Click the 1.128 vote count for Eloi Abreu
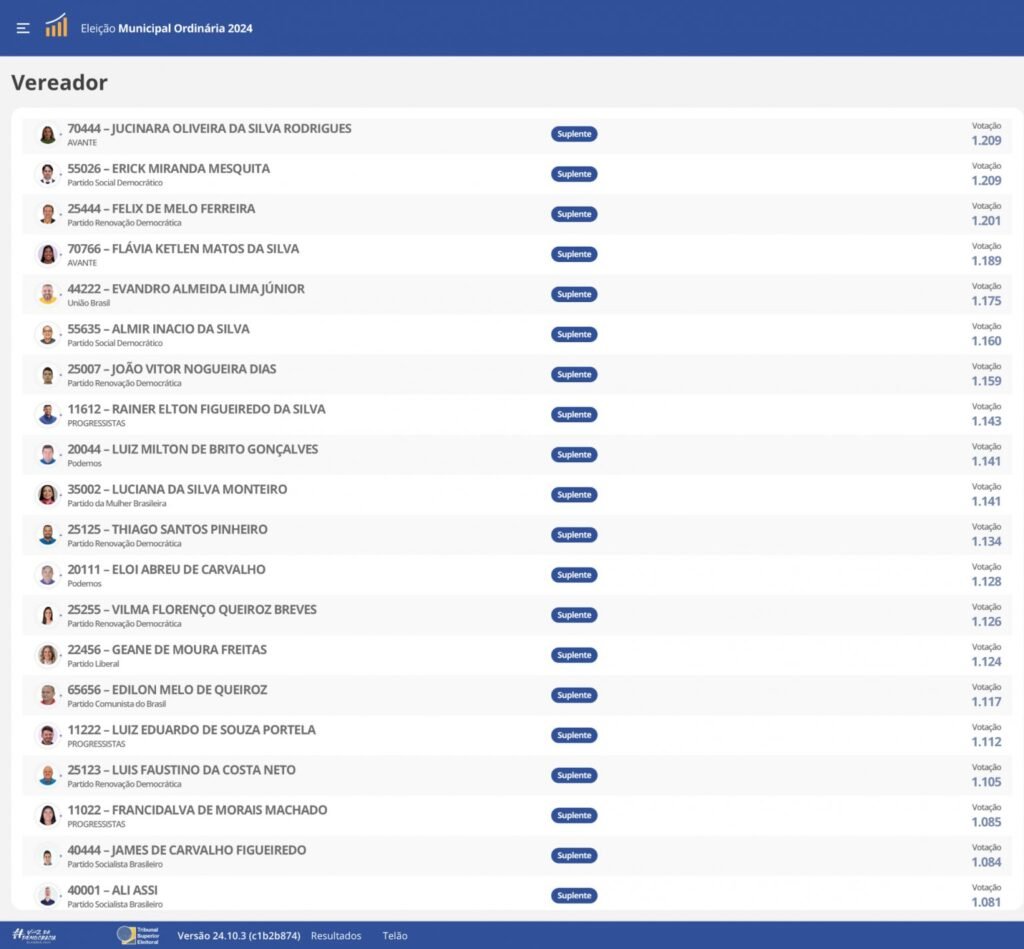The width and height of the screenshot is (1024, 949). [986, 582]
